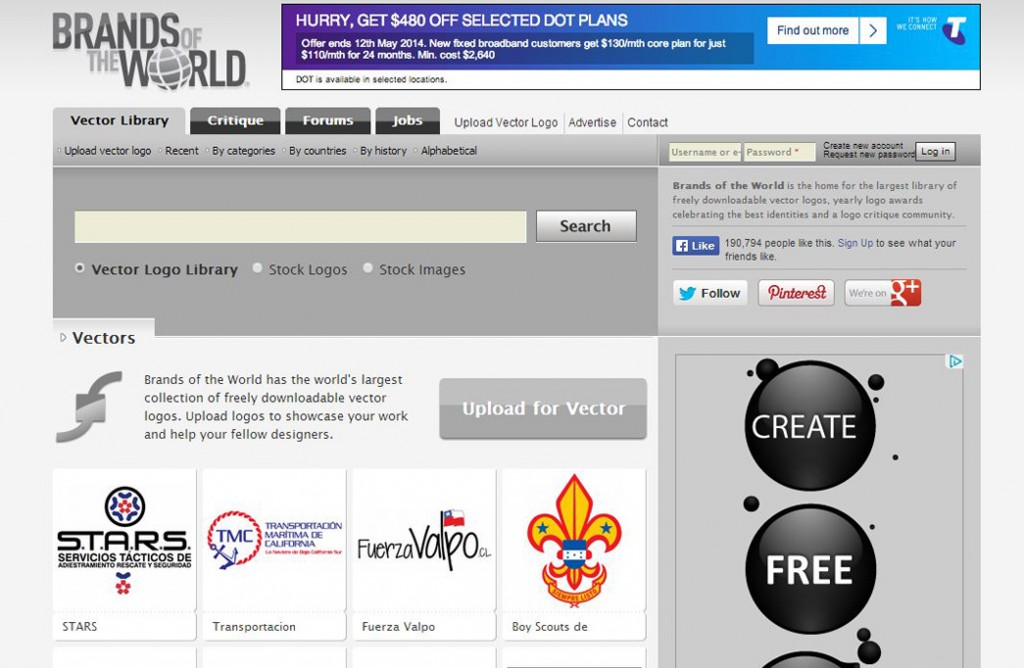Expand the Vectors section triangle
Viewport: 1024px width, 668px height.
[63, 338]
